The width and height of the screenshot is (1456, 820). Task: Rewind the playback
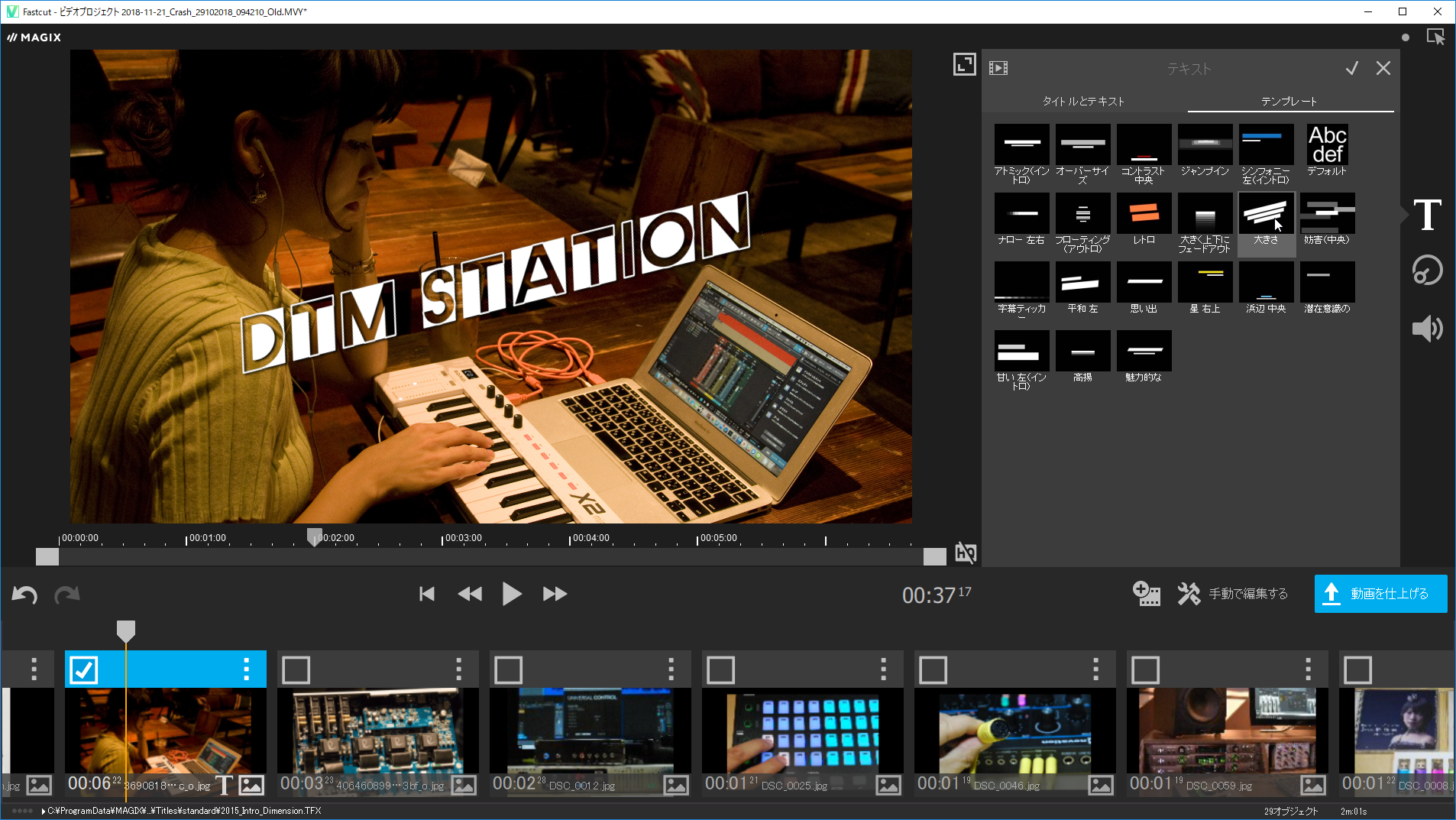click(470, 594)
